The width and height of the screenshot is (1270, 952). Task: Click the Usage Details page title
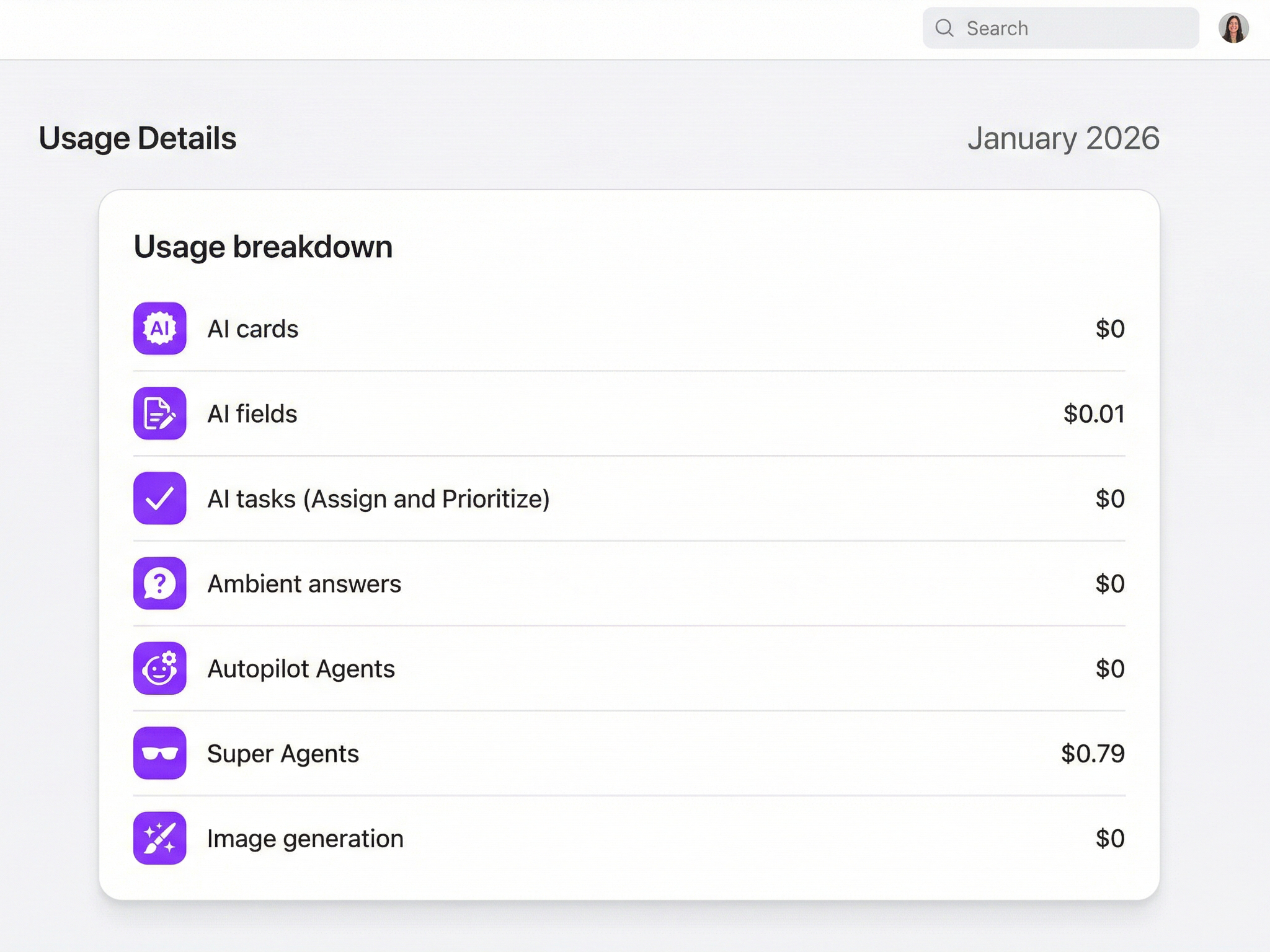pyautogui.click(x=137, y=138)
